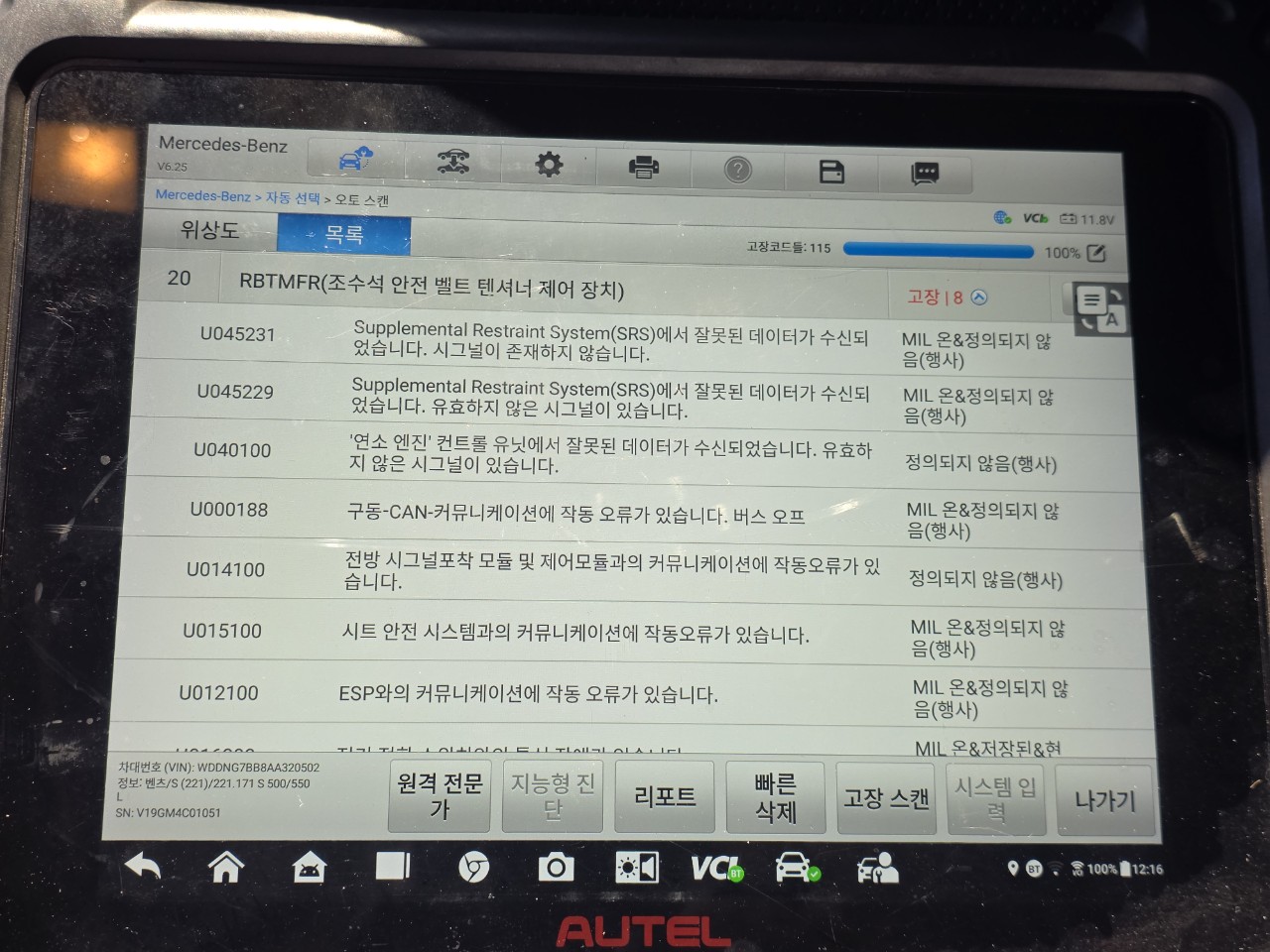This screenshot has width=1270, height=952.
Task: Open the vehicle cloud icon in toolbar
Action: tap(354, 159)
